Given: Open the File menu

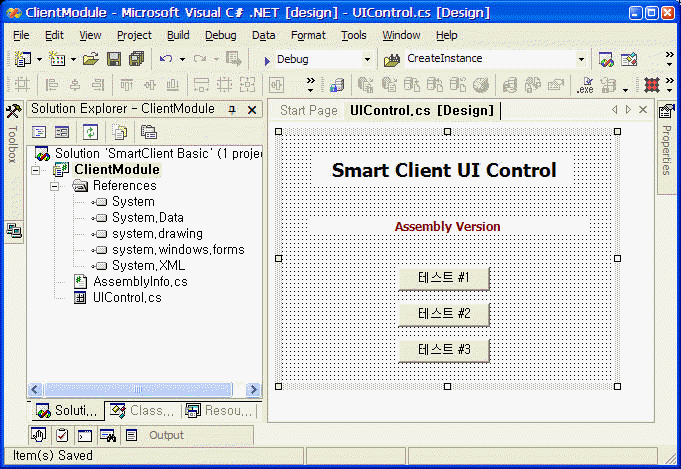Looking at the screenshot, I should coord(21,35).
